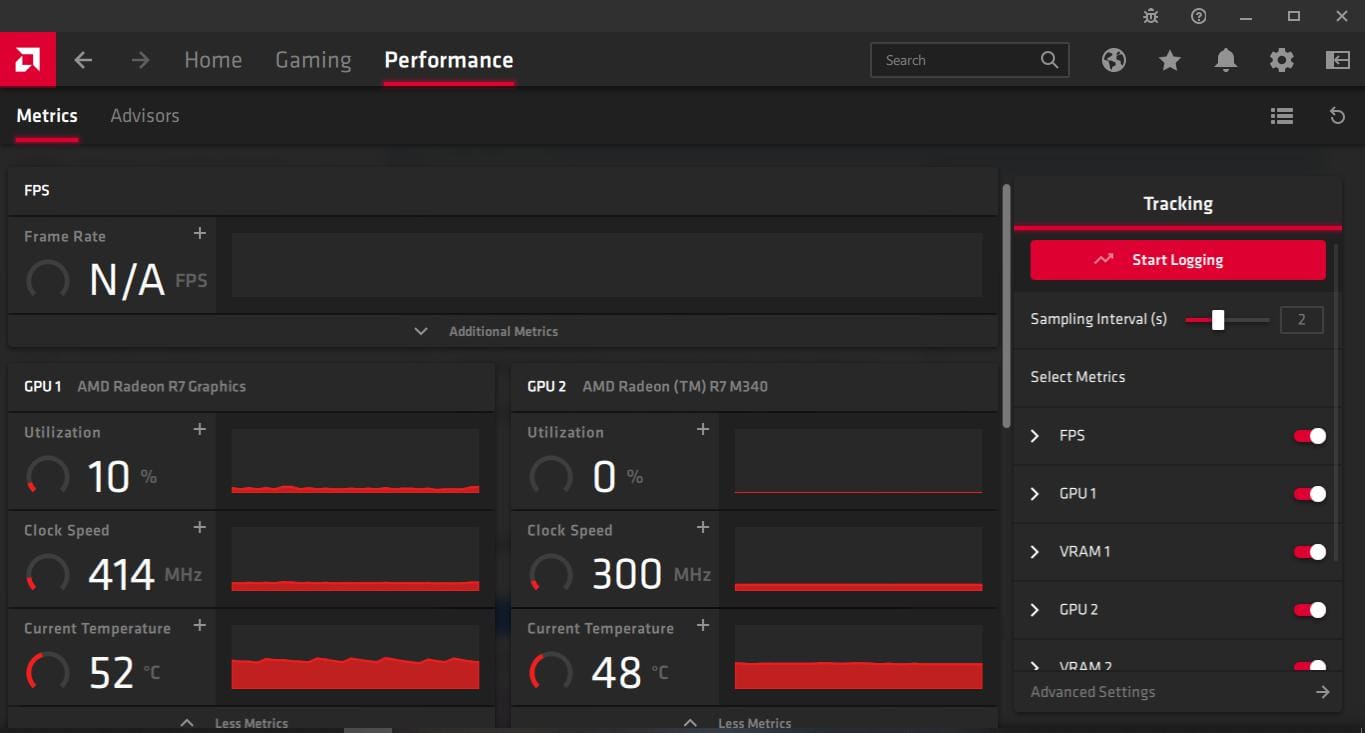
Task: Switch to the Advisors sub-tab
Action: coord(145,116)
